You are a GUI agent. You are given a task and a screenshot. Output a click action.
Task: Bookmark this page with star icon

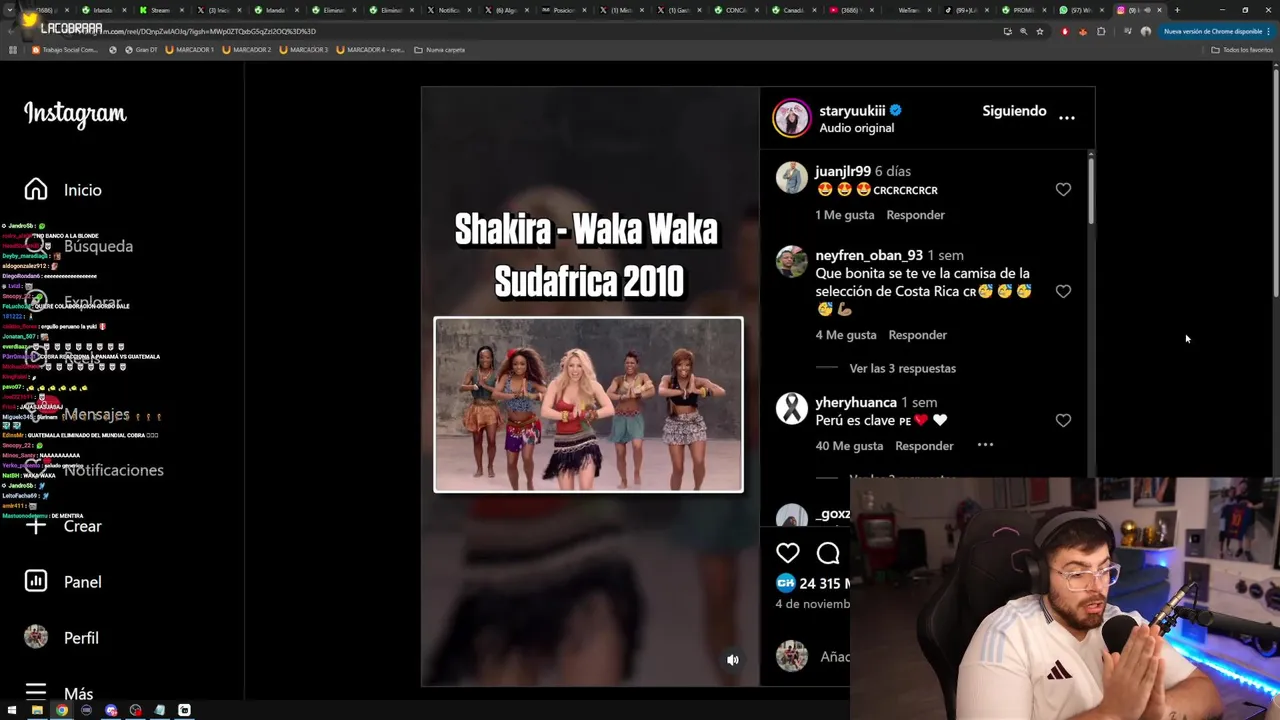point(1040,31)
